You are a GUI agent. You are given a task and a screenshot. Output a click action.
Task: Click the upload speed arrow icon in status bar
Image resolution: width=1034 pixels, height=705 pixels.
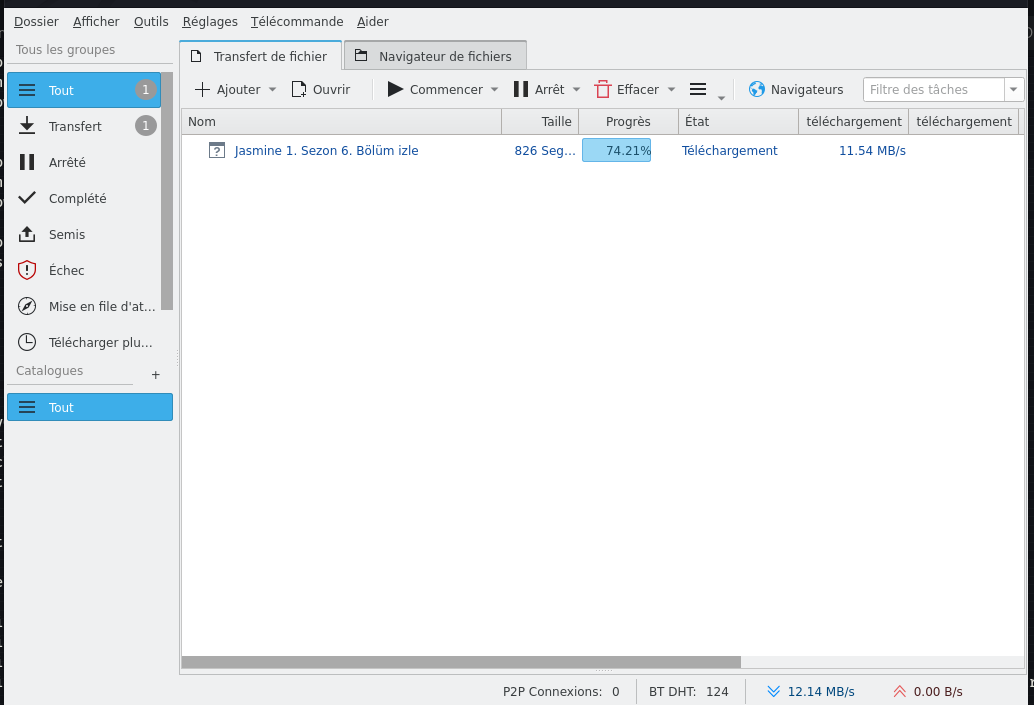pos(899,691)
